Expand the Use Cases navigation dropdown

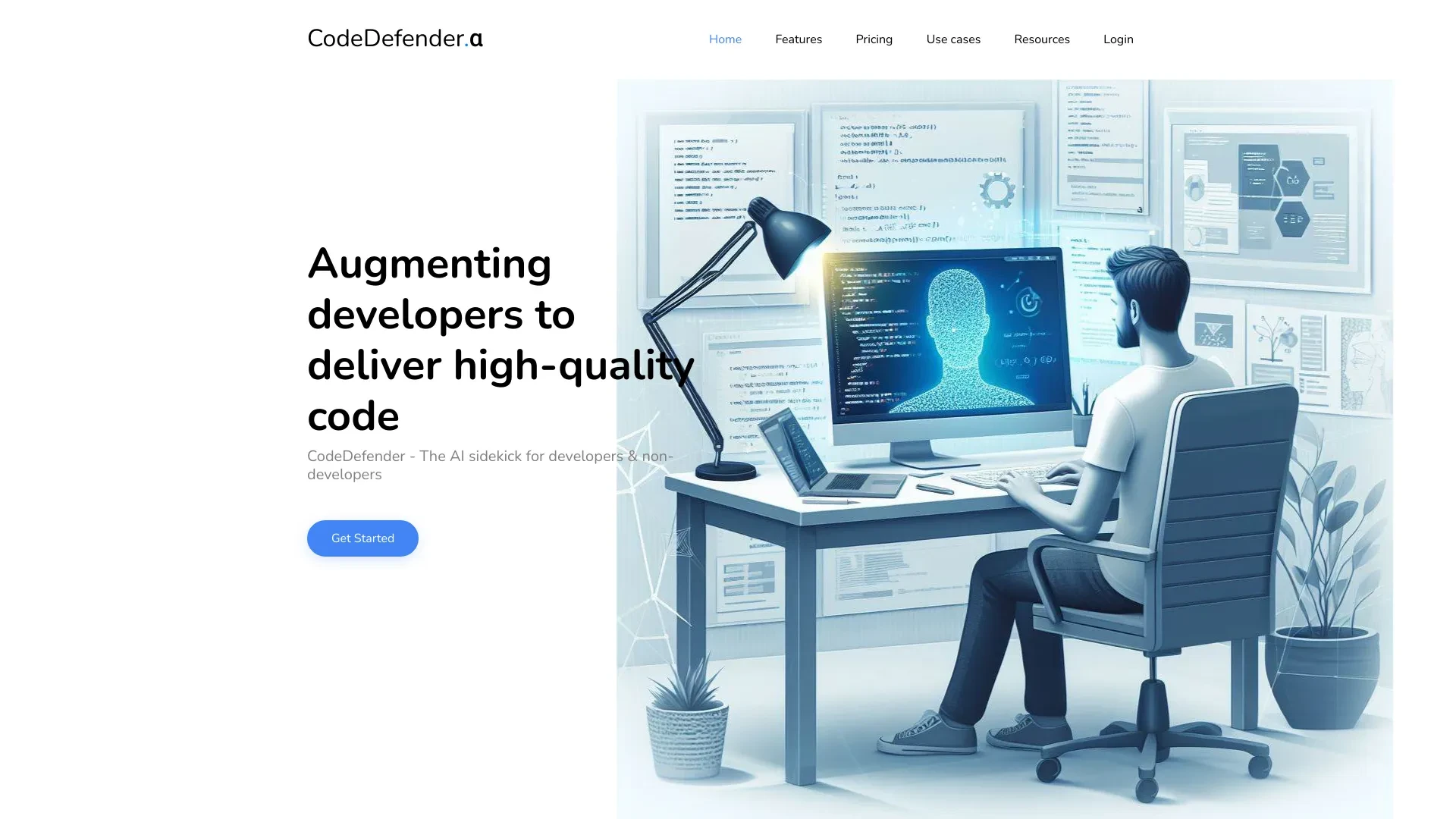point(953,39)
